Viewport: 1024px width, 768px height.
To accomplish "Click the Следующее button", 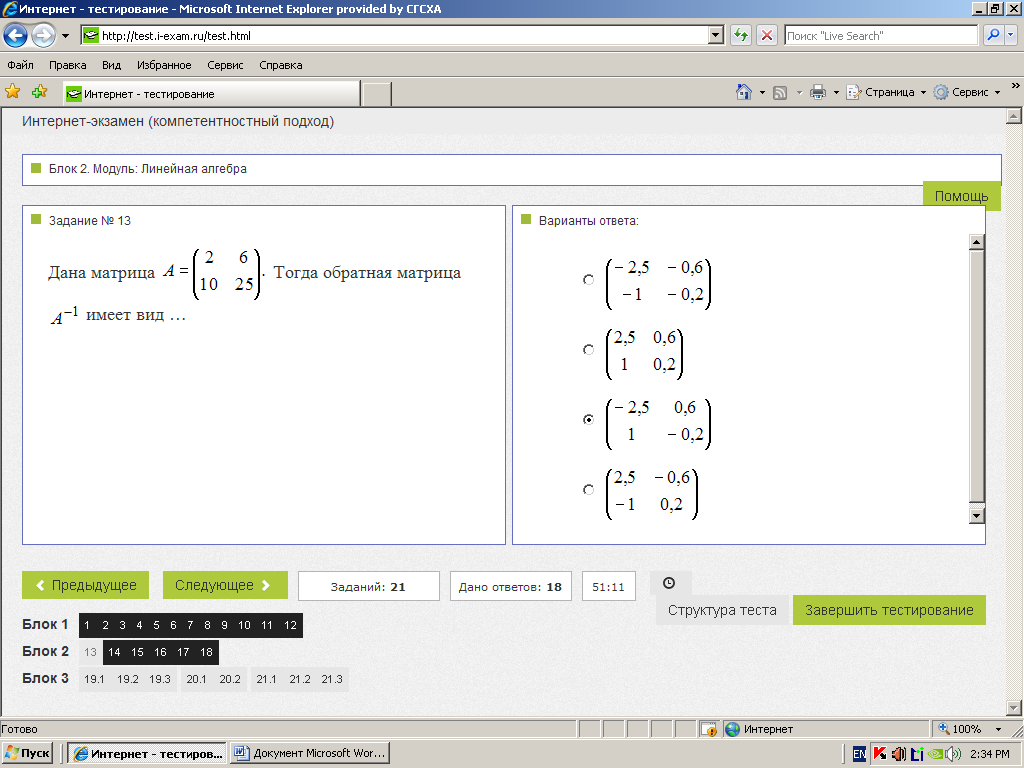I will click(225, 585).
